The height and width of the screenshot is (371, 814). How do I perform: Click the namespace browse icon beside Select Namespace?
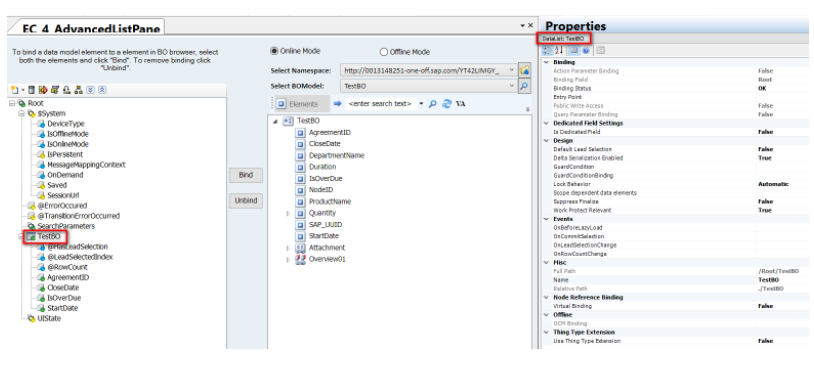pos(524,70)
